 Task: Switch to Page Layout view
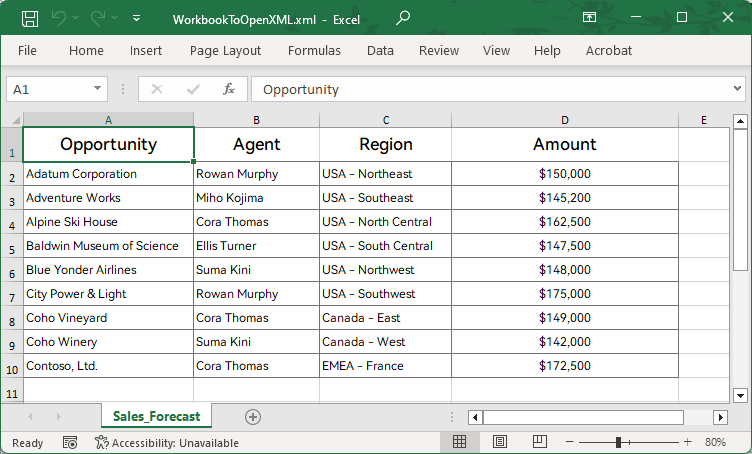pos(500,442)
